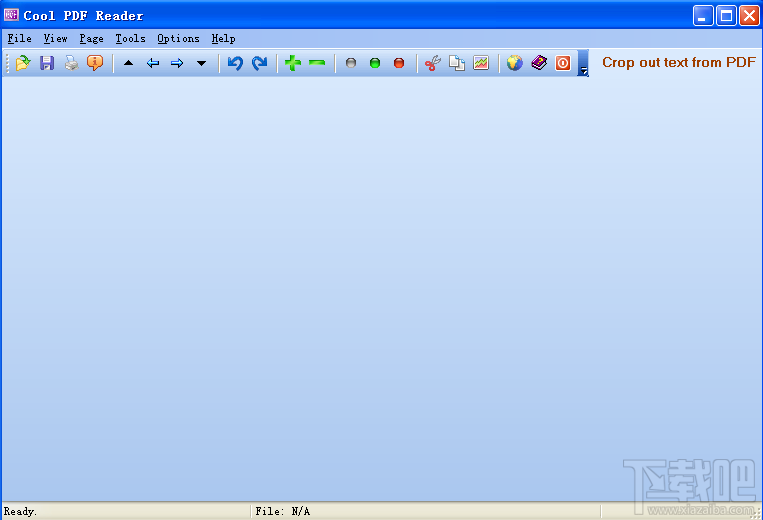This screenshot has width=763, height=520.
Task: Open the File menu
Action: [19, 38]
